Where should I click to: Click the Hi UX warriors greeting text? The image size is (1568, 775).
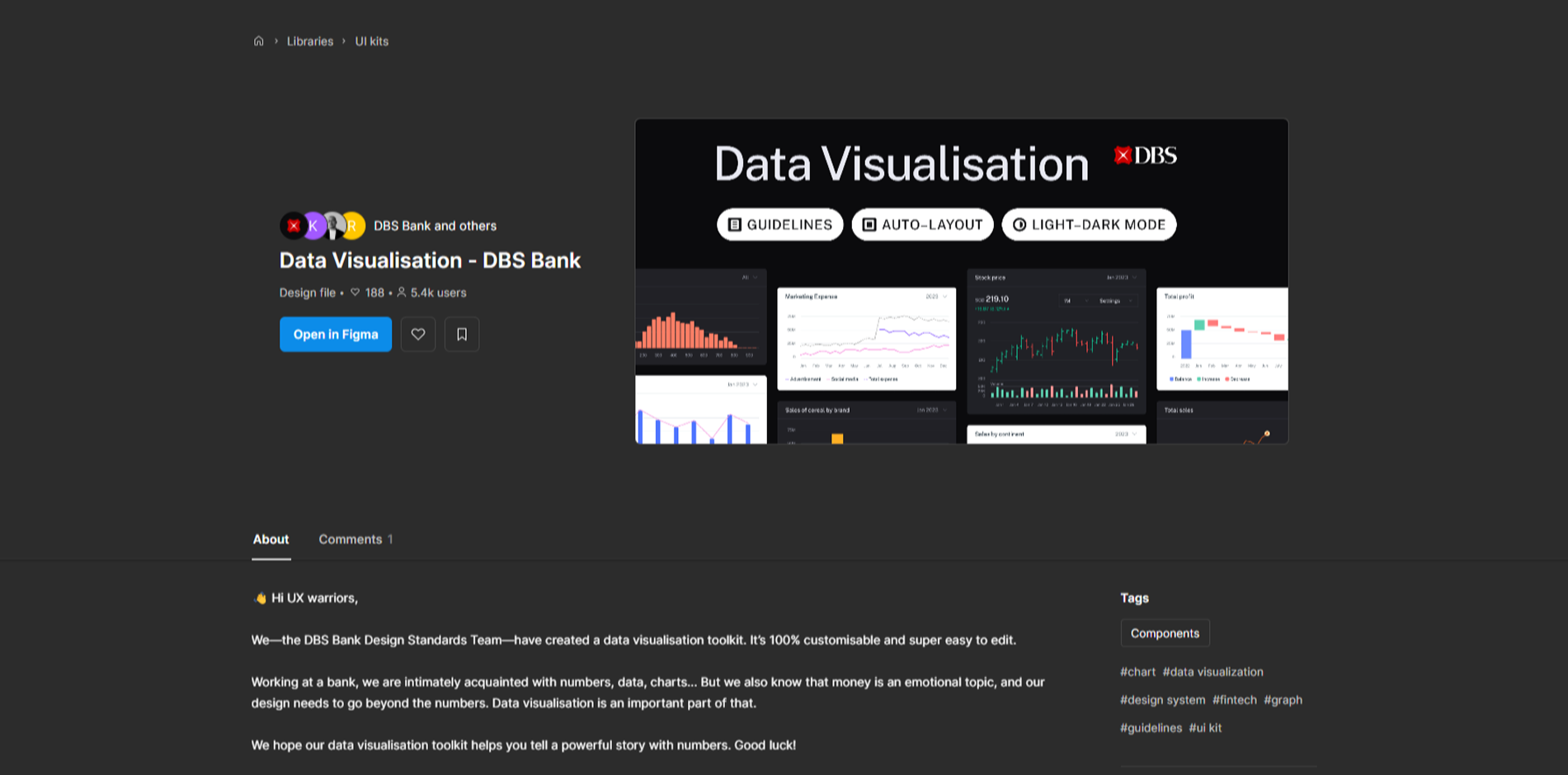(x=306, y=598)
